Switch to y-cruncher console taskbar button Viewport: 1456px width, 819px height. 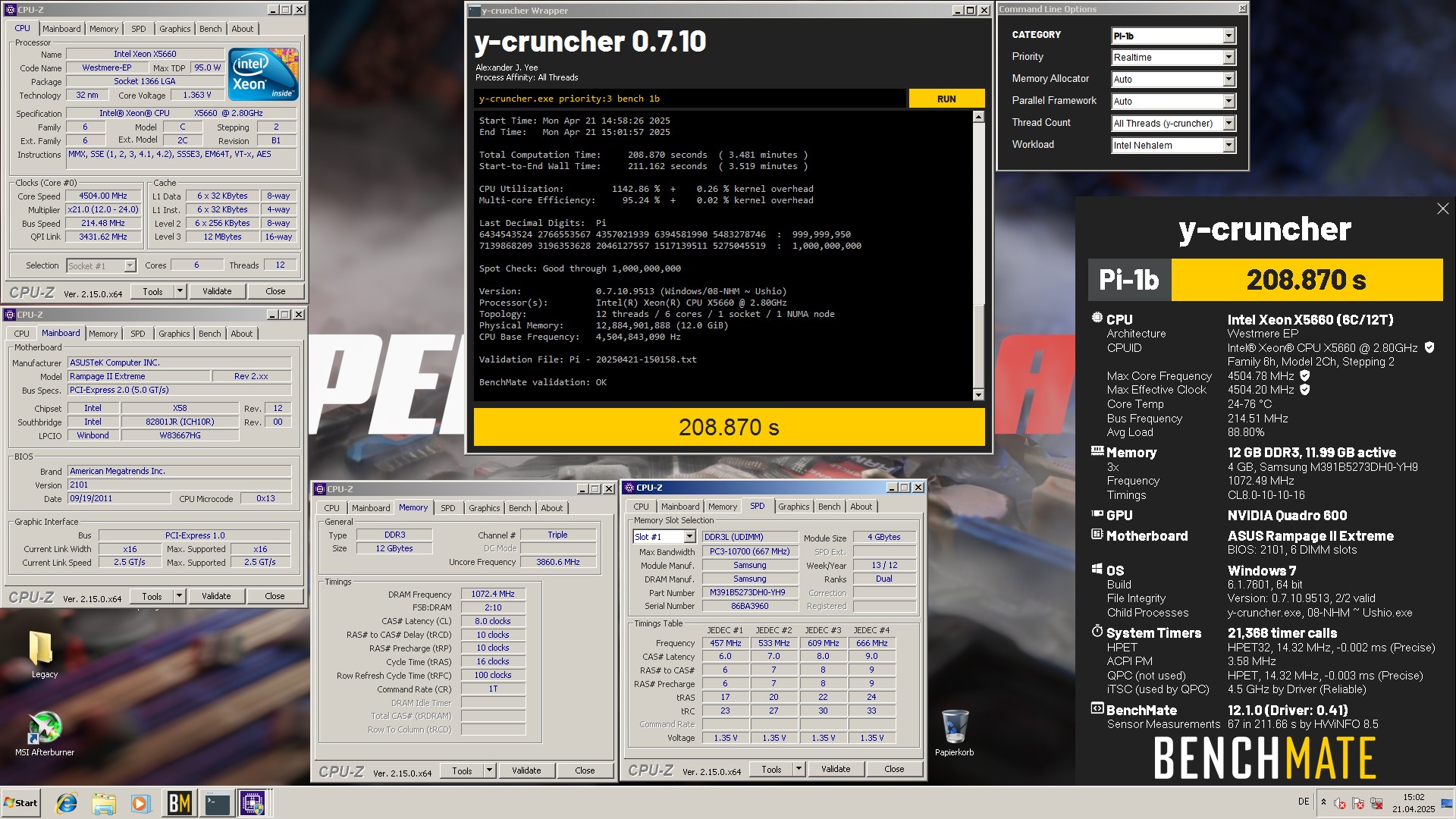tap(217, 802)
